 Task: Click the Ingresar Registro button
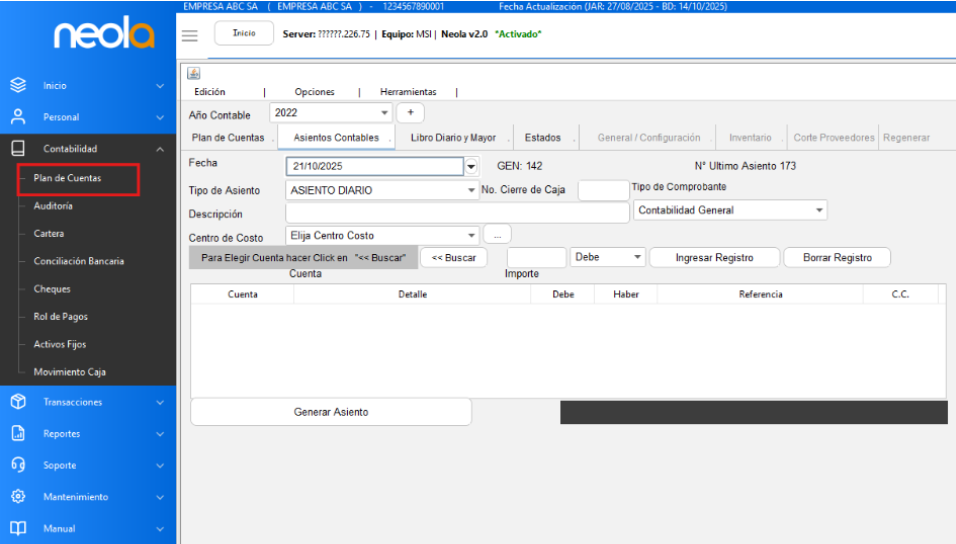tap(714, 258)
